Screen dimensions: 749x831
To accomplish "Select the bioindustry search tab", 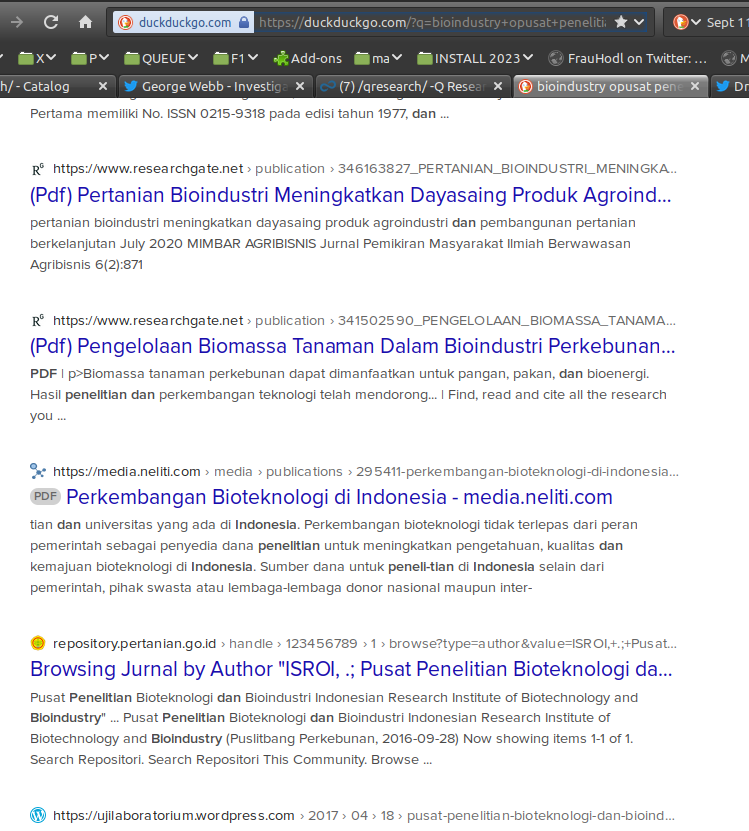I will [x=610, y=86].
